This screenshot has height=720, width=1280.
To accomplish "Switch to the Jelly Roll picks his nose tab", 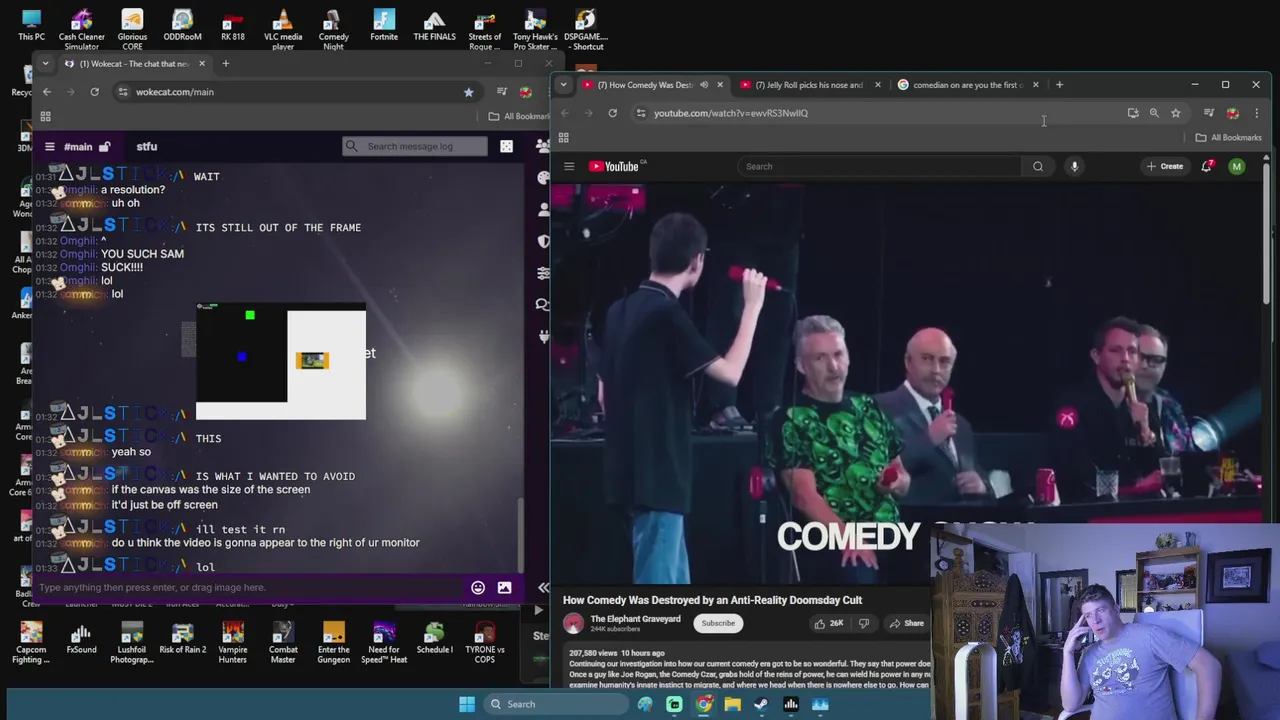I will point(808,85).
